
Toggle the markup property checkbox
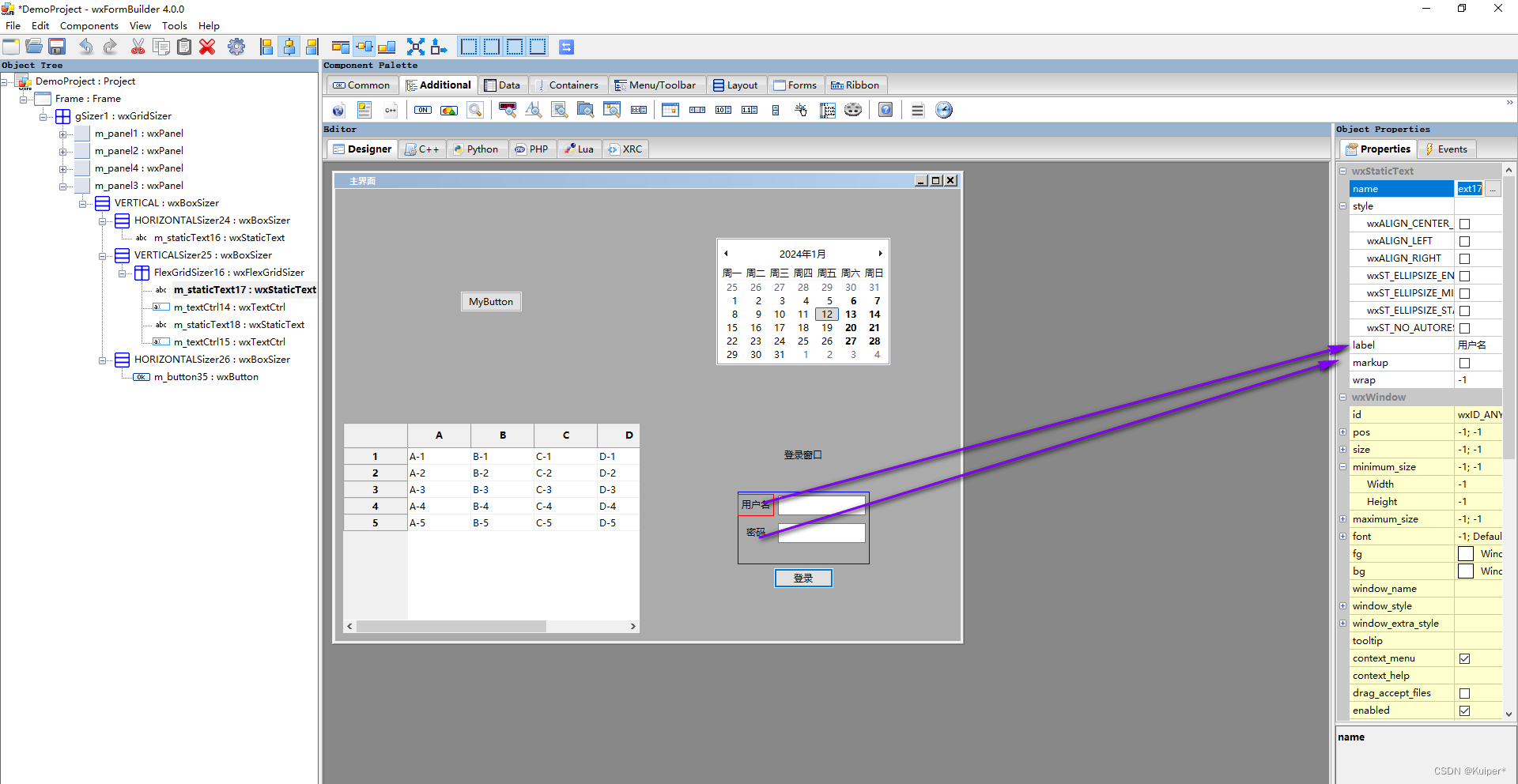[x=1464, y=363]
